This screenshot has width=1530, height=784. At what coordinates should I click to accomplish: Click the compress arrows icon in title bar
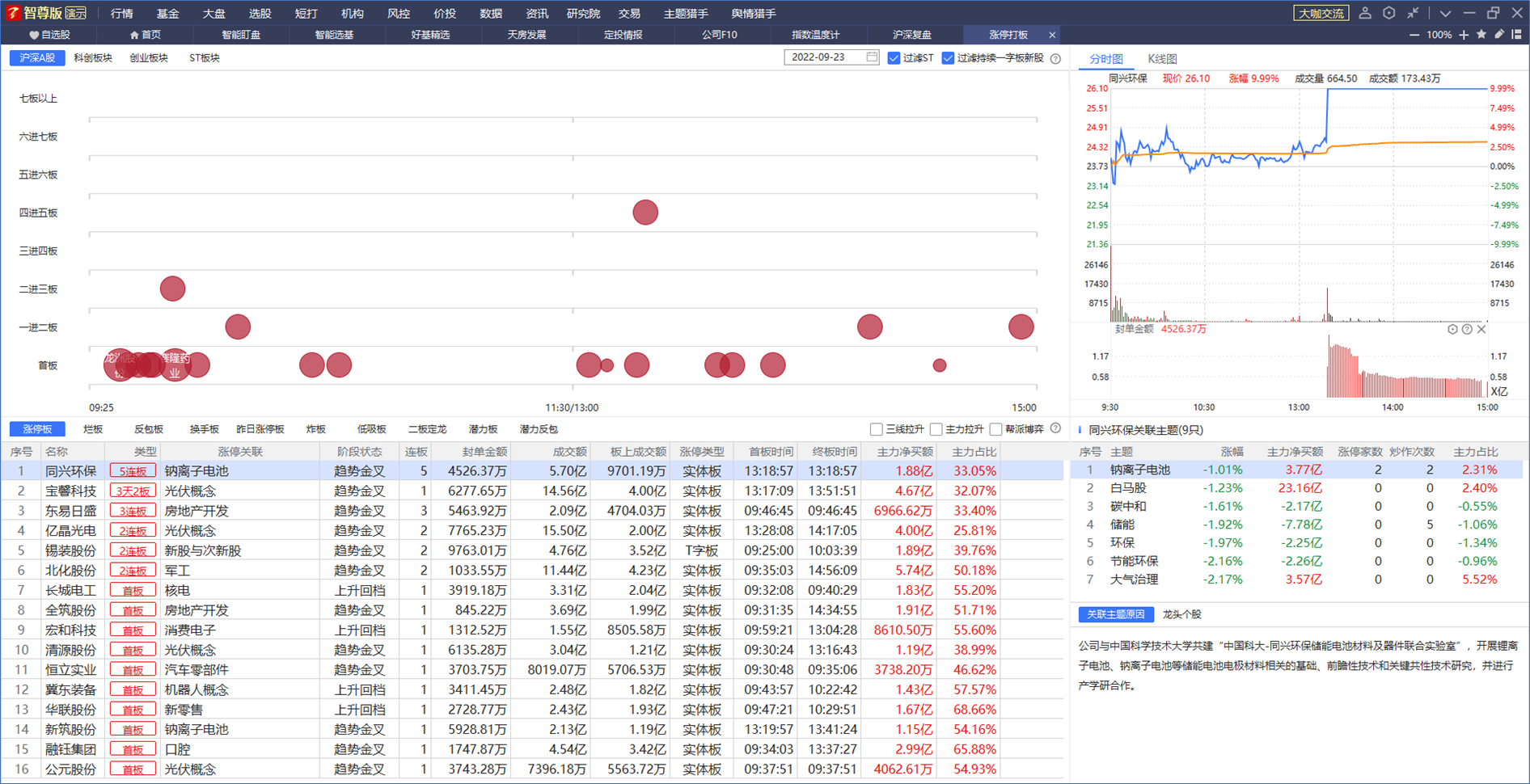tap(1414, 13)
